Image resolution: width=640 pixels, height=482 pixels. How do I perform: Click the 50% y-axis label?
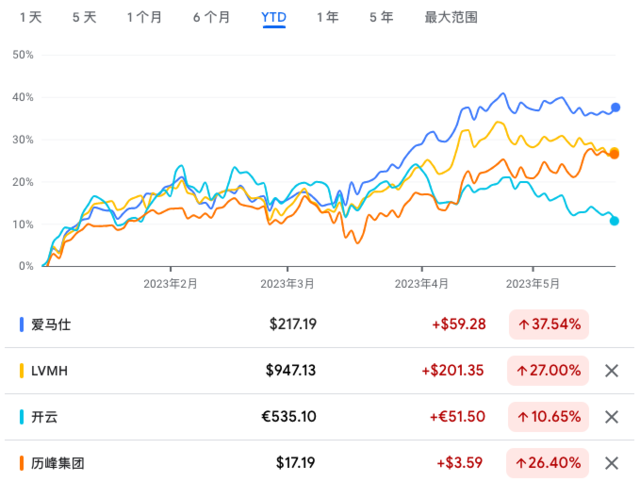(x=23, y=55)
